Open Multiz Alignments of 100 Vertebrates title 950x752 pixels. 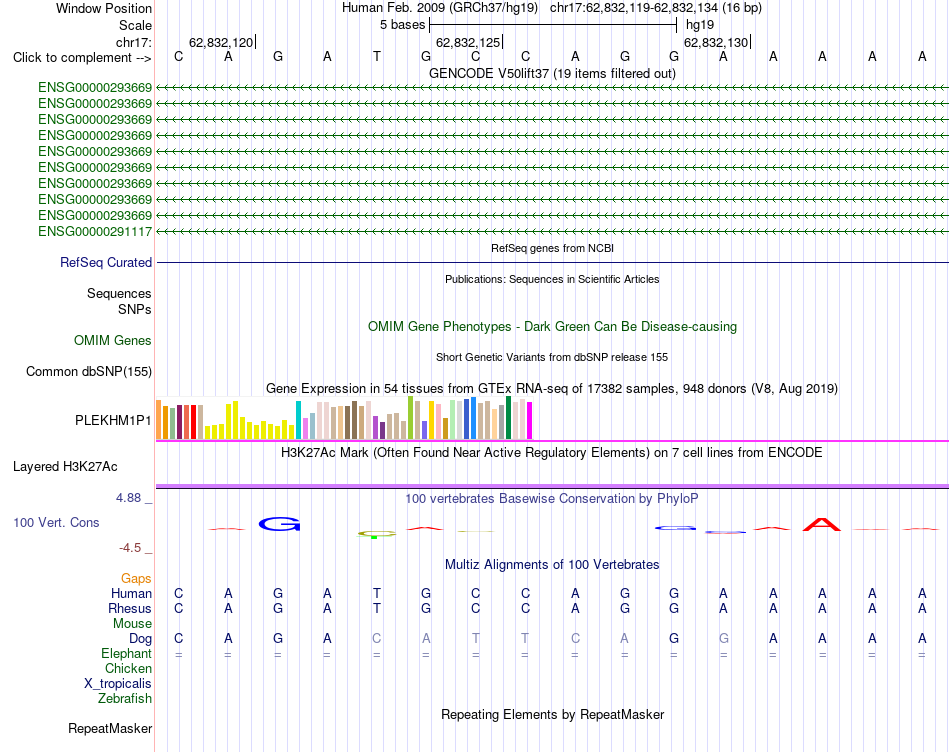tap(552, 565)
